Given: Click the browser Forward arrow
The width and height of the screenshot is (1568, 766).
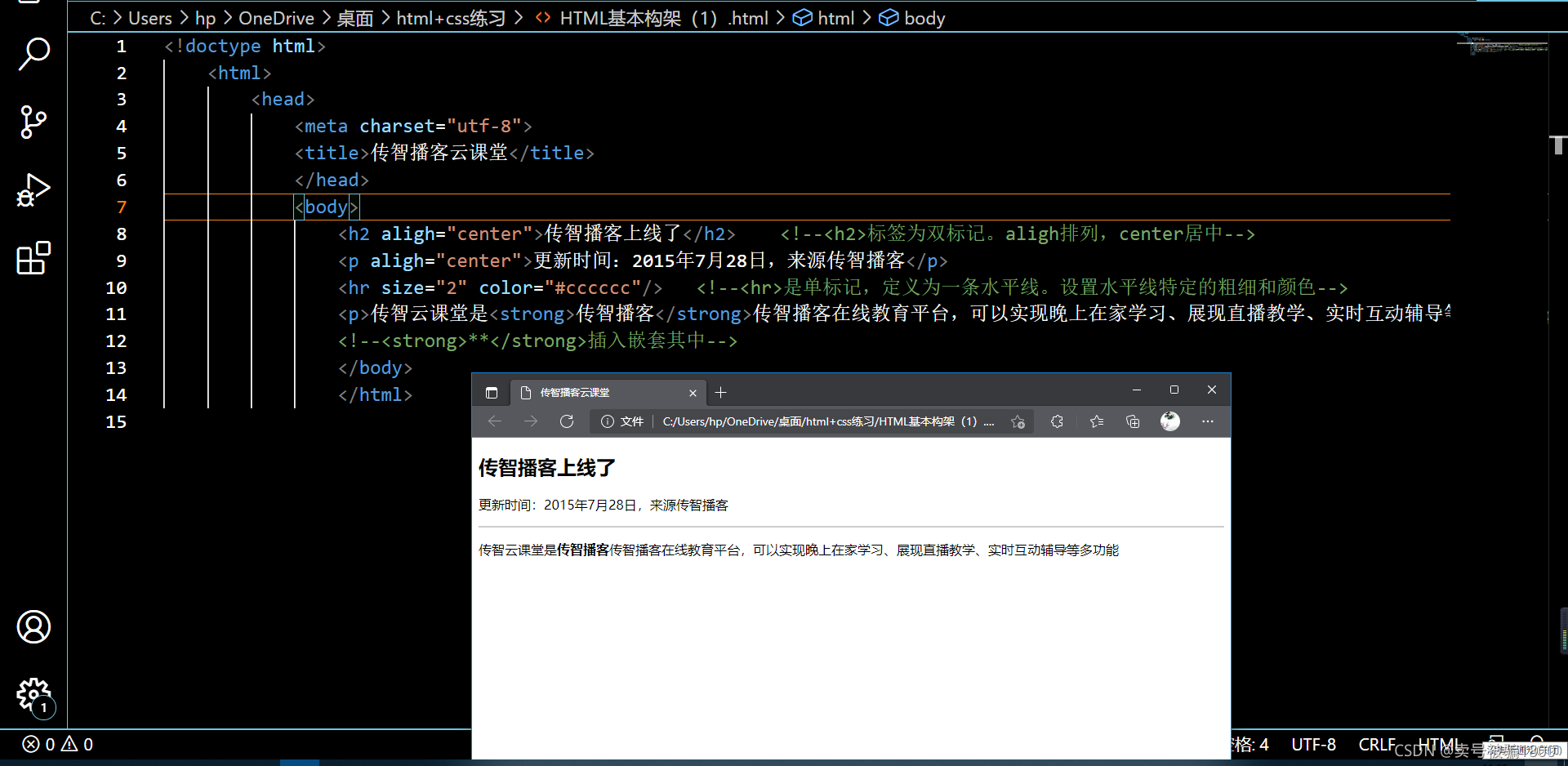Looking at the screenshot, I should click(531, 421).
